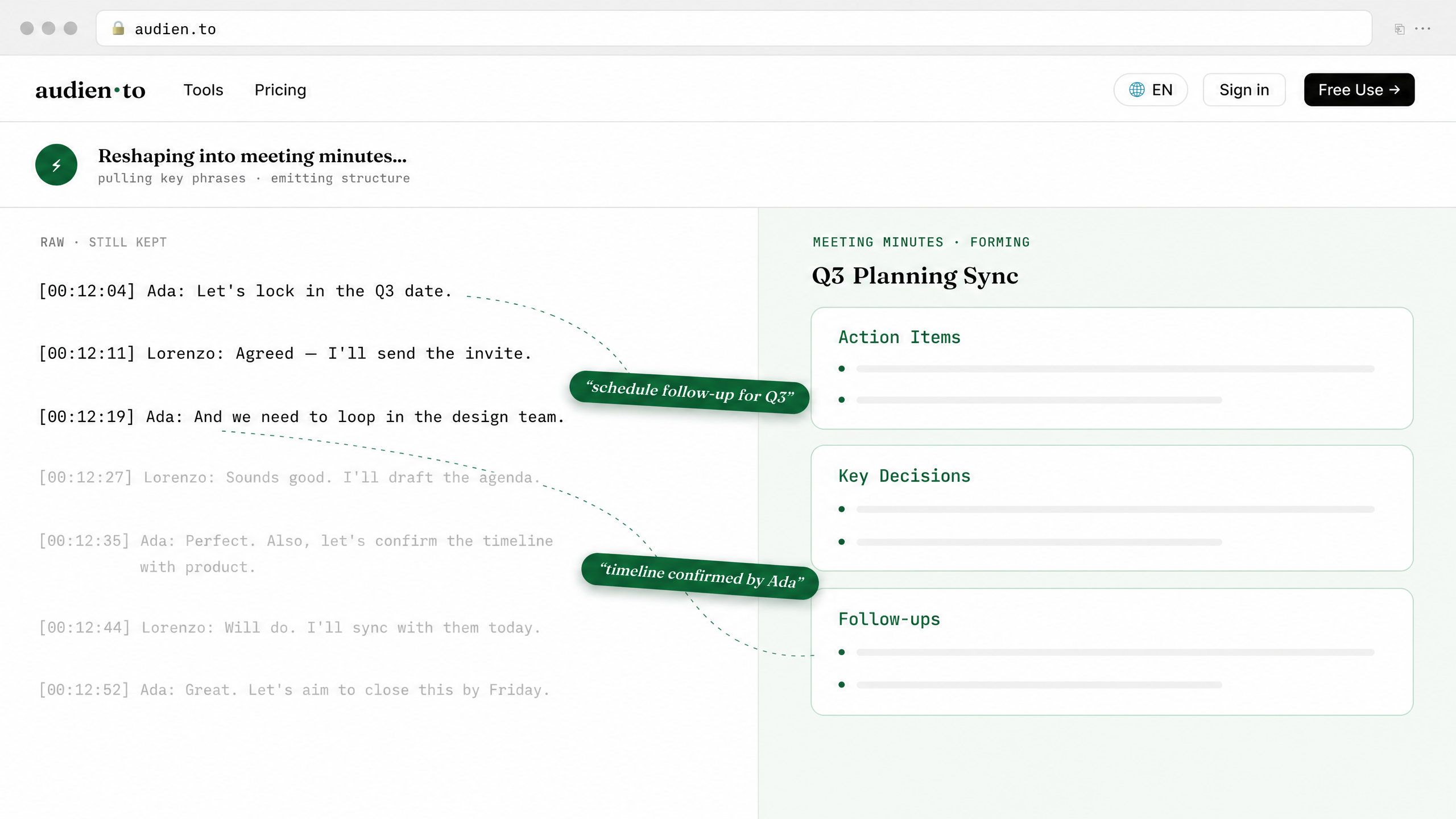
Task: Click the arrow on Free Use button
Action: coord(1395,90)
